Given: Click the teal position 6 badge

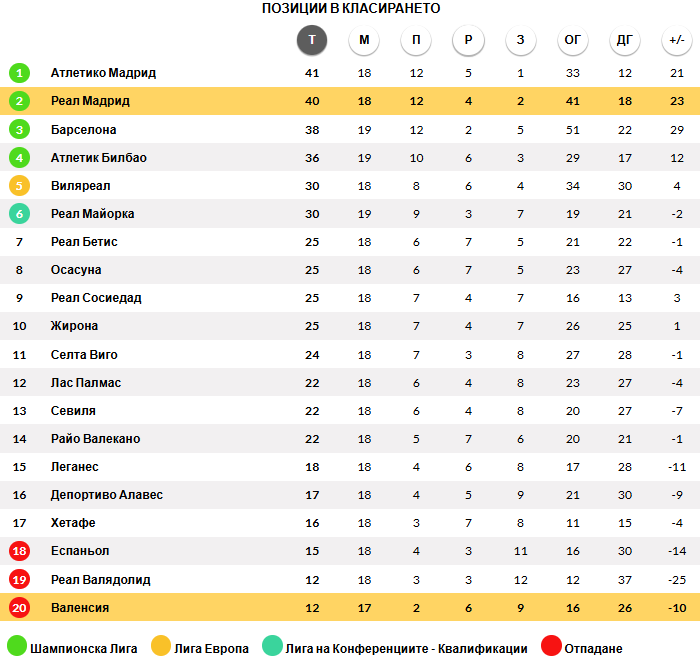Looking at the screenshot, I should (x=19, y=214).
